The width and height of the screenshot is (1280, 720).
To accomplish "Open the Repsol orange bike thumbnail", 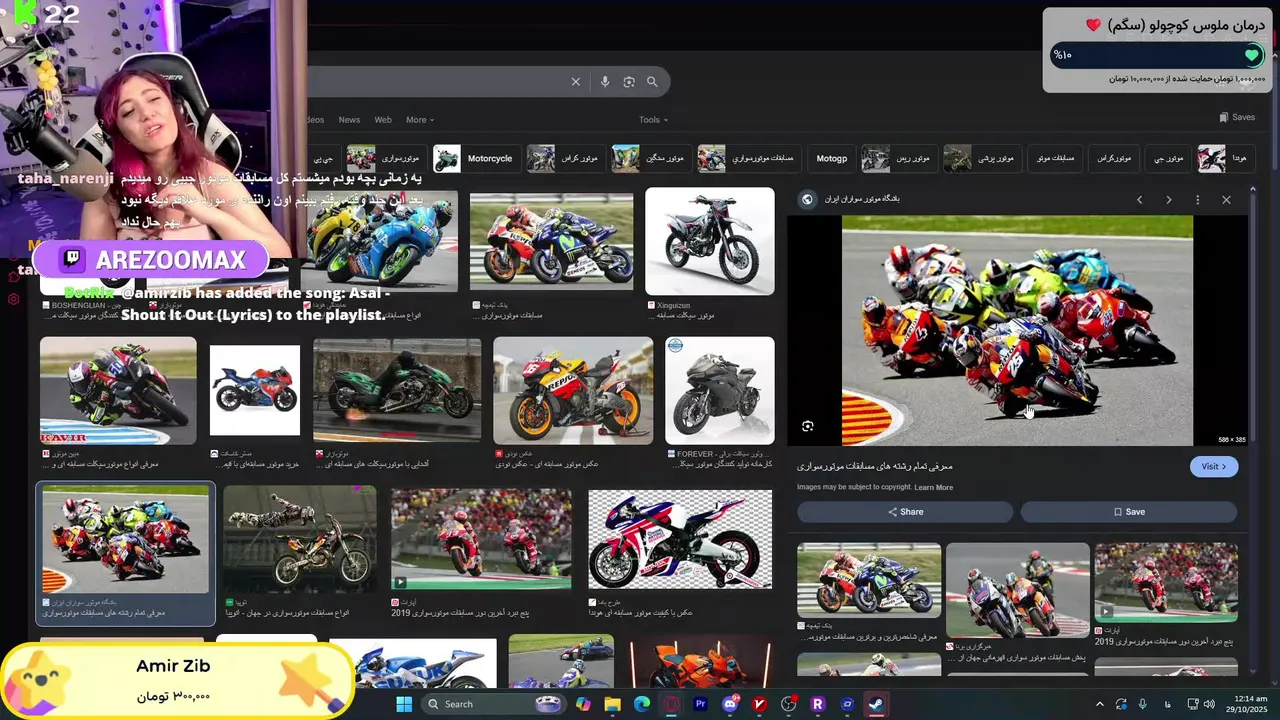I will tap(573, 391).
